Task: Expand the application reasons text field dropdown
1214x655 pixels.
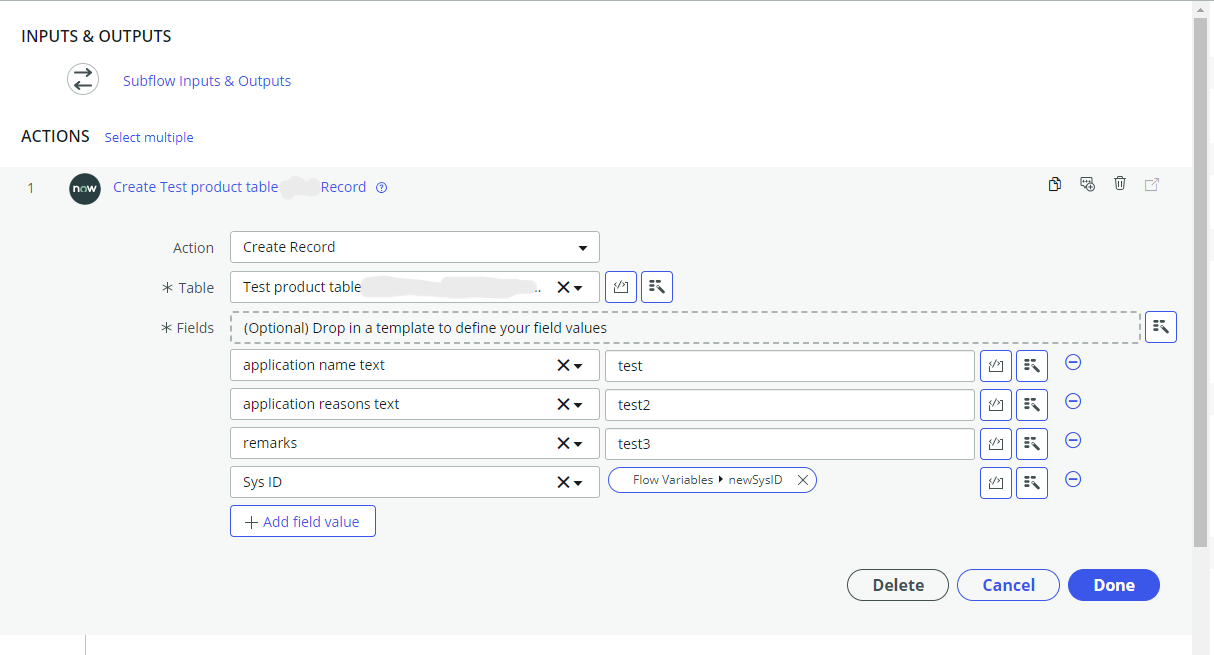Action: tap(579, 405)
